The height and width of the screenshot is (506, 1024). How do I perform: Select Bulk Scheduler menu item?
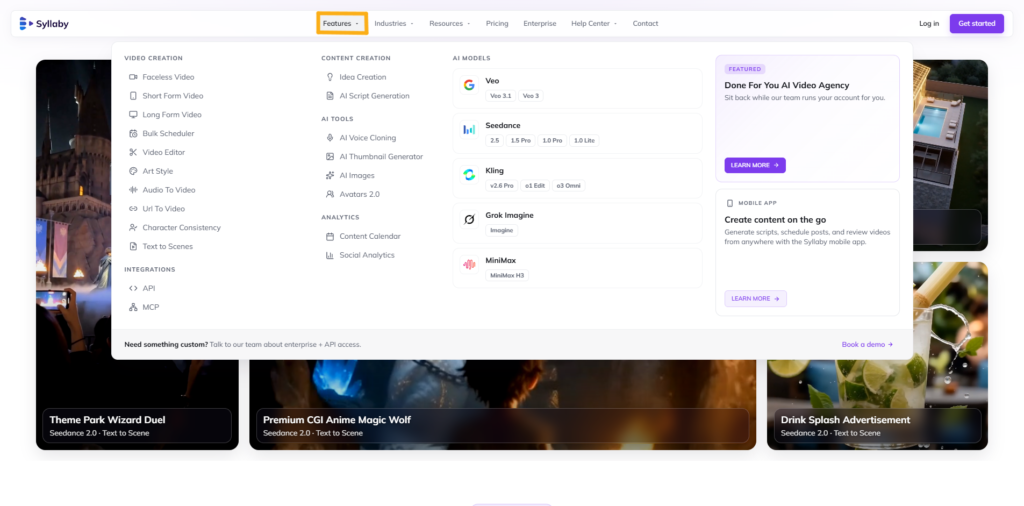click(168, 134)
